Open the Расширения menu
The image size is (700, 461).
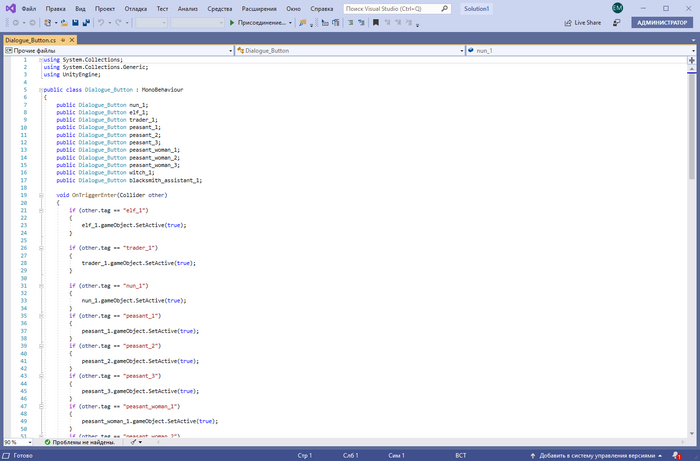tap(259, 8)
